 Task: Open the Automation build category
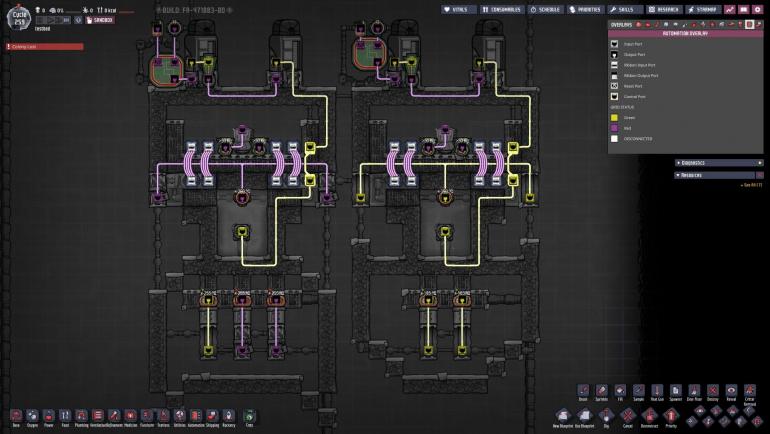[196, 417]
